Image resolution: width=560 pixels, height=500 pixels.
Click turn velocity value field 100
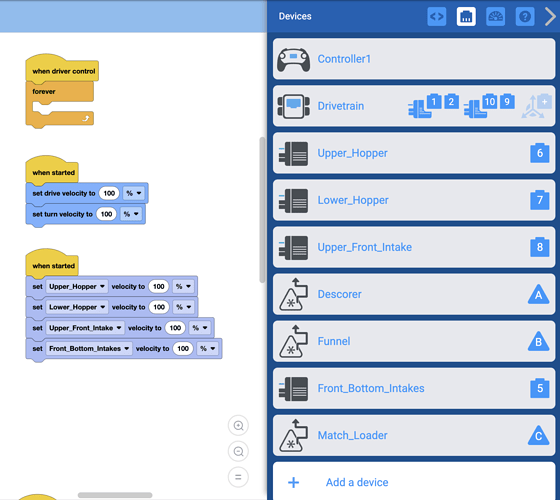click(x=106, y=214)
